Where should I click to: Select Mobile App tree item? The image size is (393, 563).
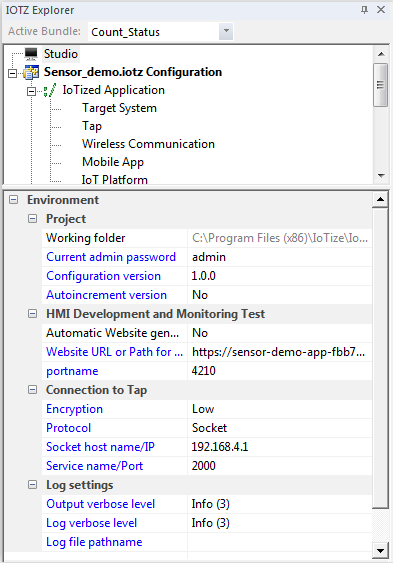click(x=113, y=162)
